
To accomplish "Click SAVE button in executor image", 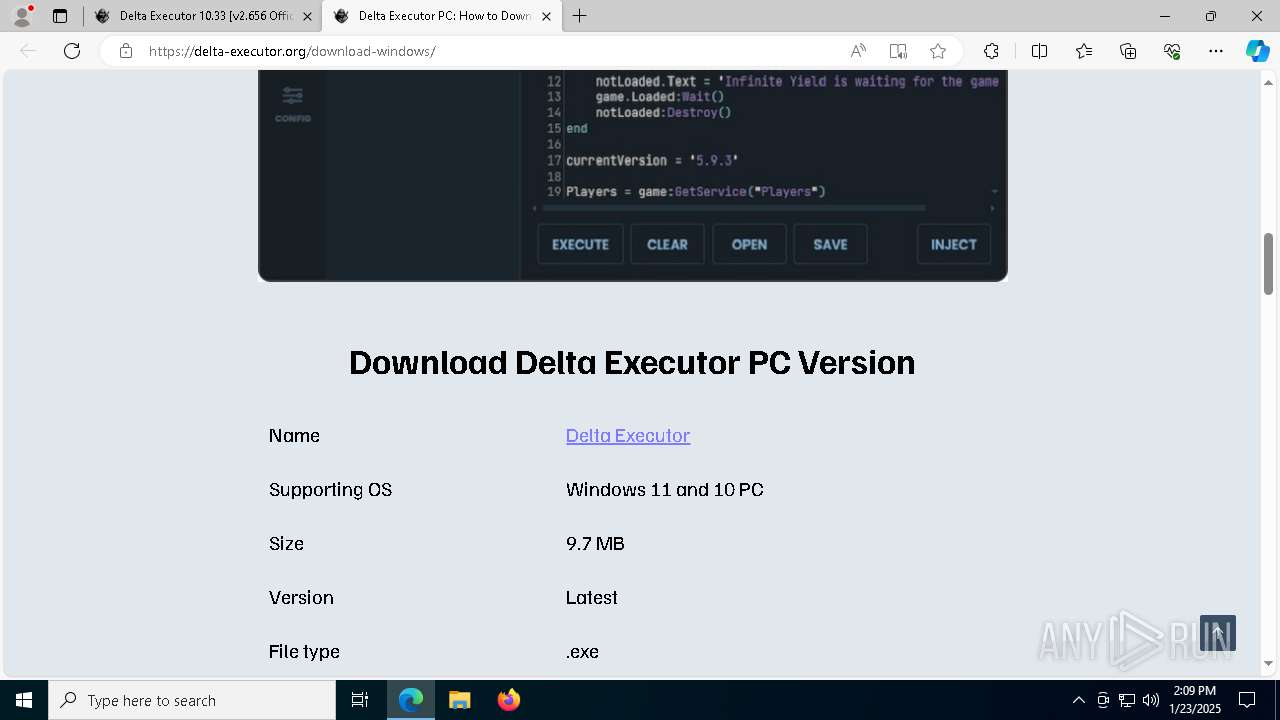I will (830, 244).
